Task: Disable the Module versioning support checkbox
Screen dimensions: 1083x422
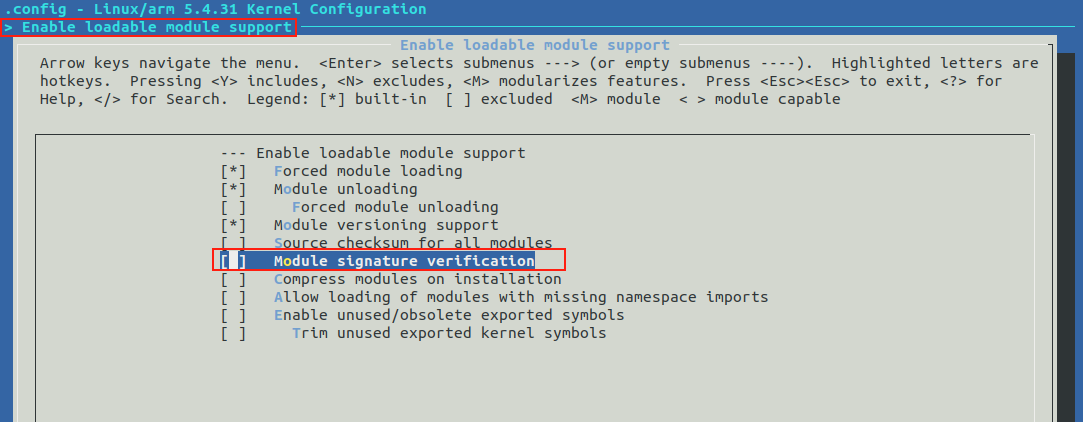Action: 233,225
